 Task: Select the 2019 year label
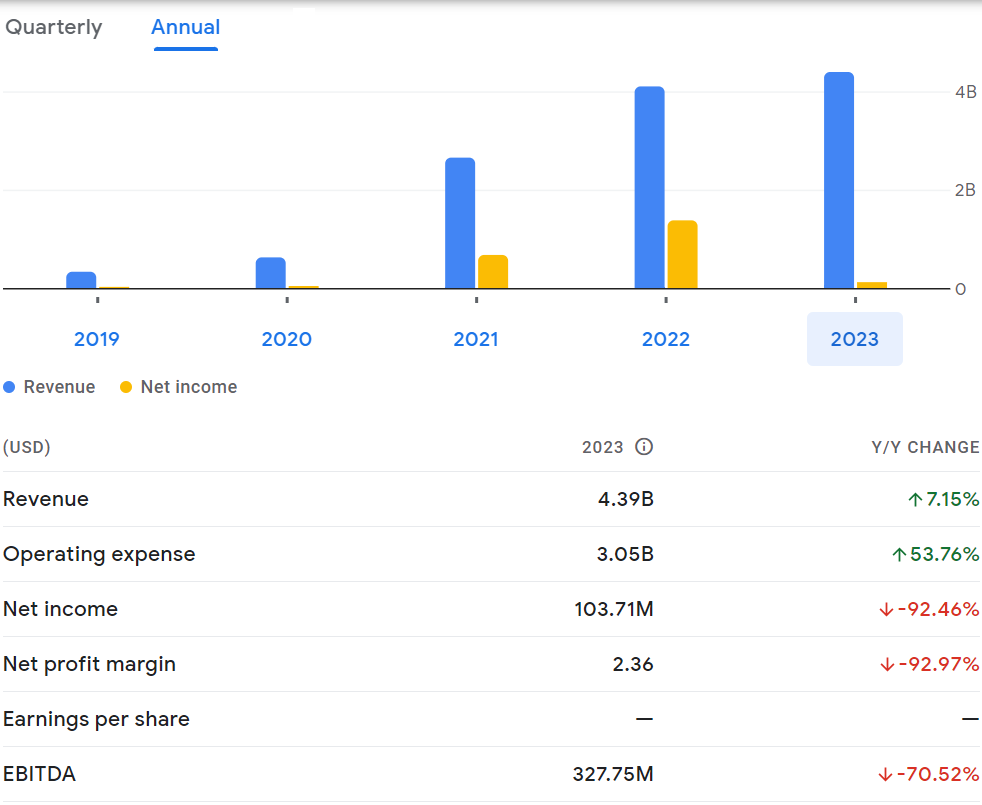pyautogui.click(x=97, y=339)
